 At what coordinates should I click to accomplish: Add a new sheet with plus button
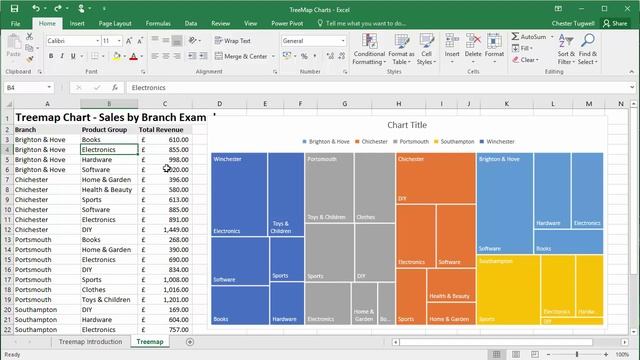(190, 342)
